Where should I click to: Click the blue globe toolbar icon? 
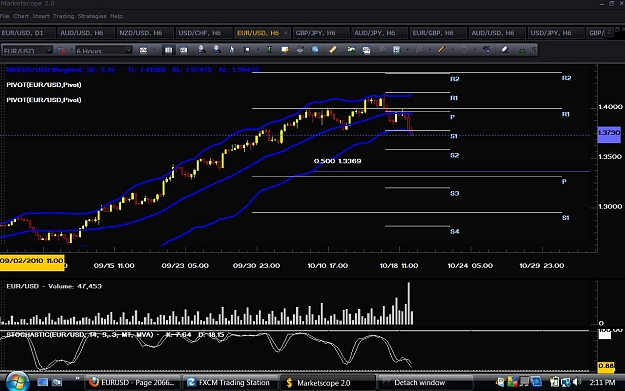click(315, 50)
